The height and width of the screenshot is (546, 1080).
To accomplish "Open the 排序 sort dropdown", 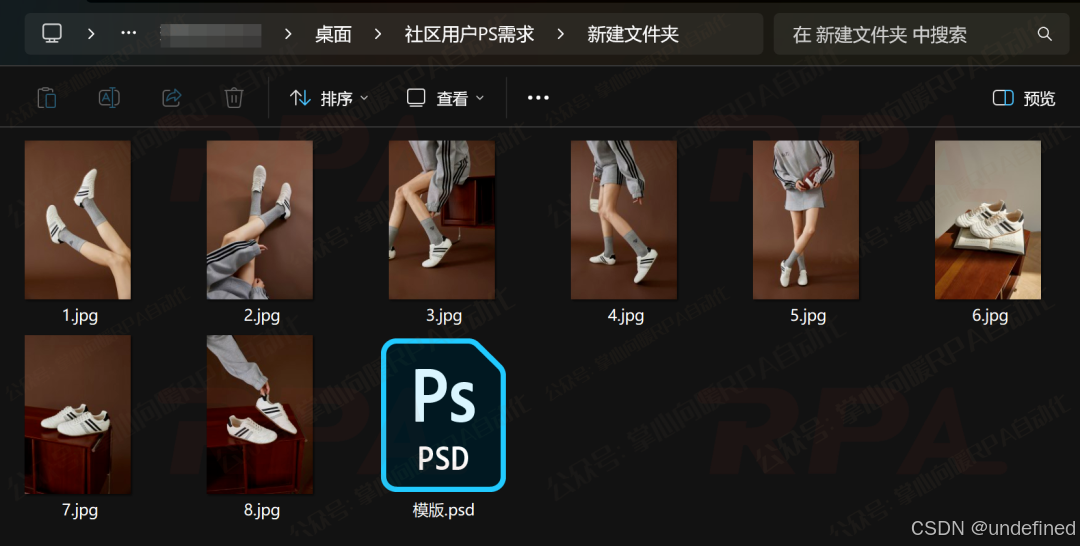I will click(x=329, y=98).
